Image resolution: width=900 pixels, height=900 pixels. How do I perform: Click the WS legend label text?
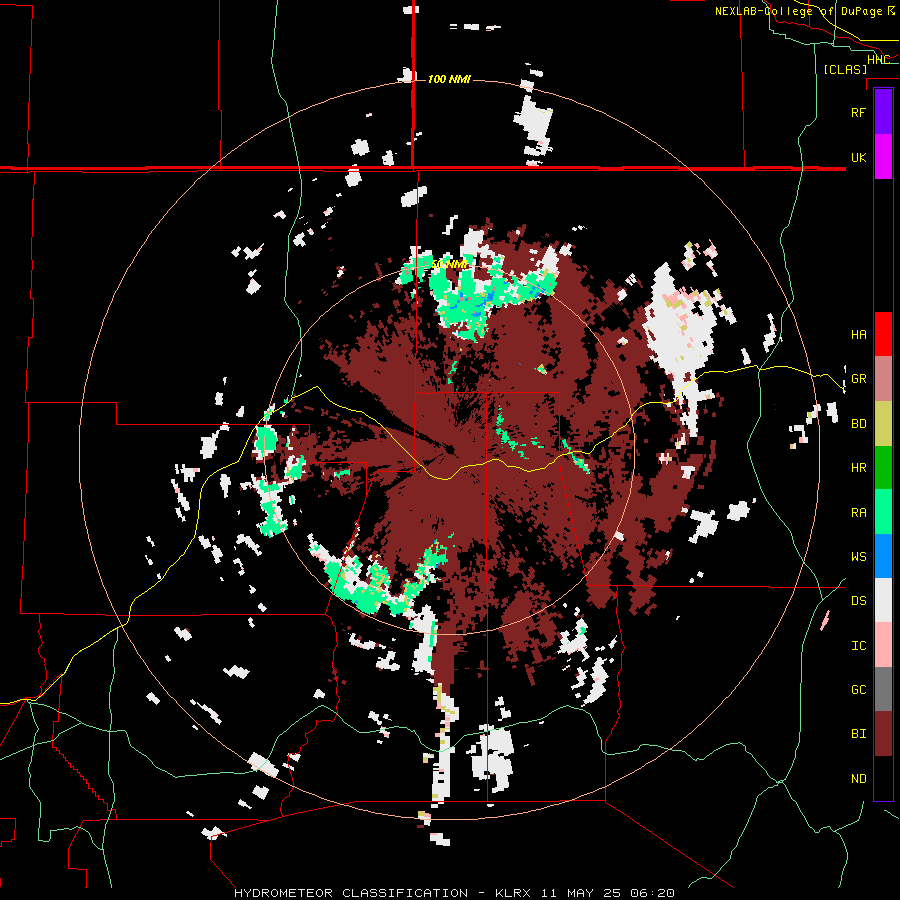pos(858,557)
